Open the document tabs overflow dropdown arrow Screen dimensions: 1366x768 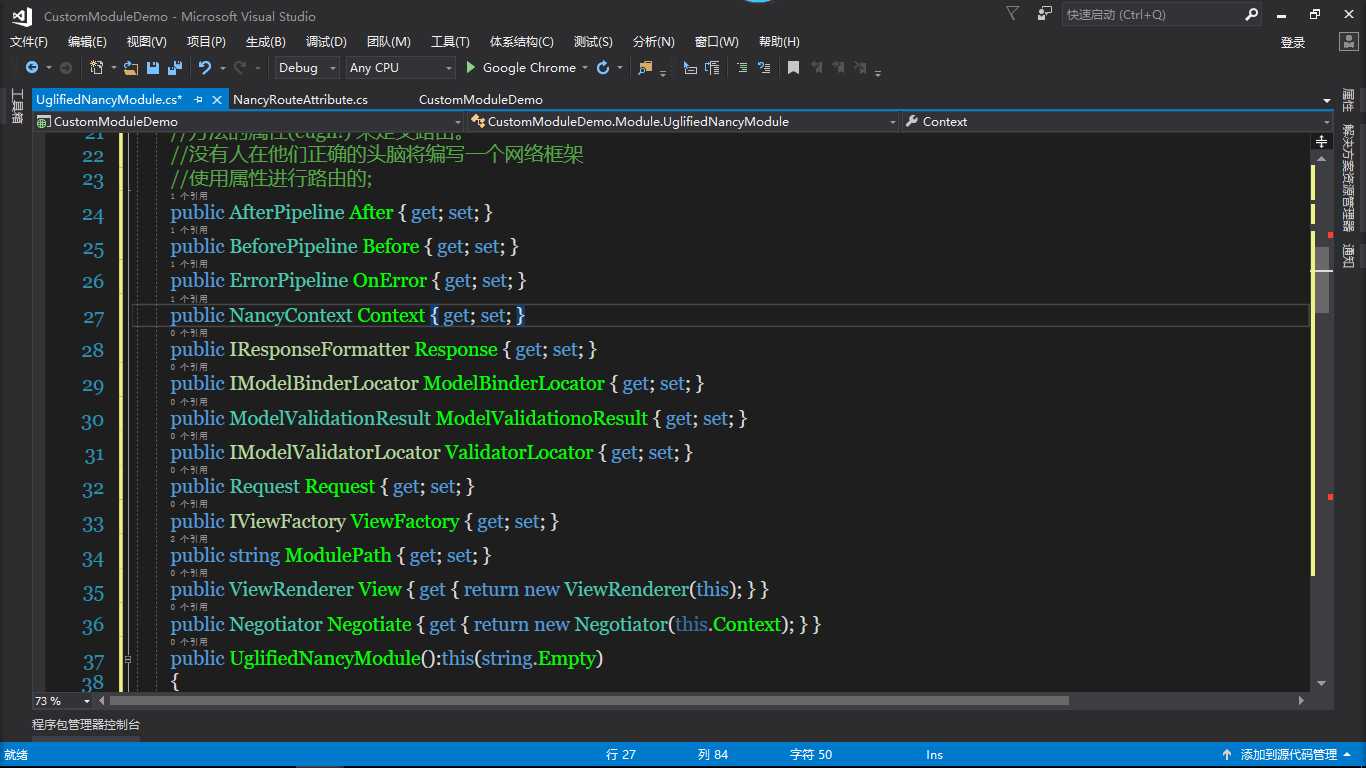[x=1327, y=101]
